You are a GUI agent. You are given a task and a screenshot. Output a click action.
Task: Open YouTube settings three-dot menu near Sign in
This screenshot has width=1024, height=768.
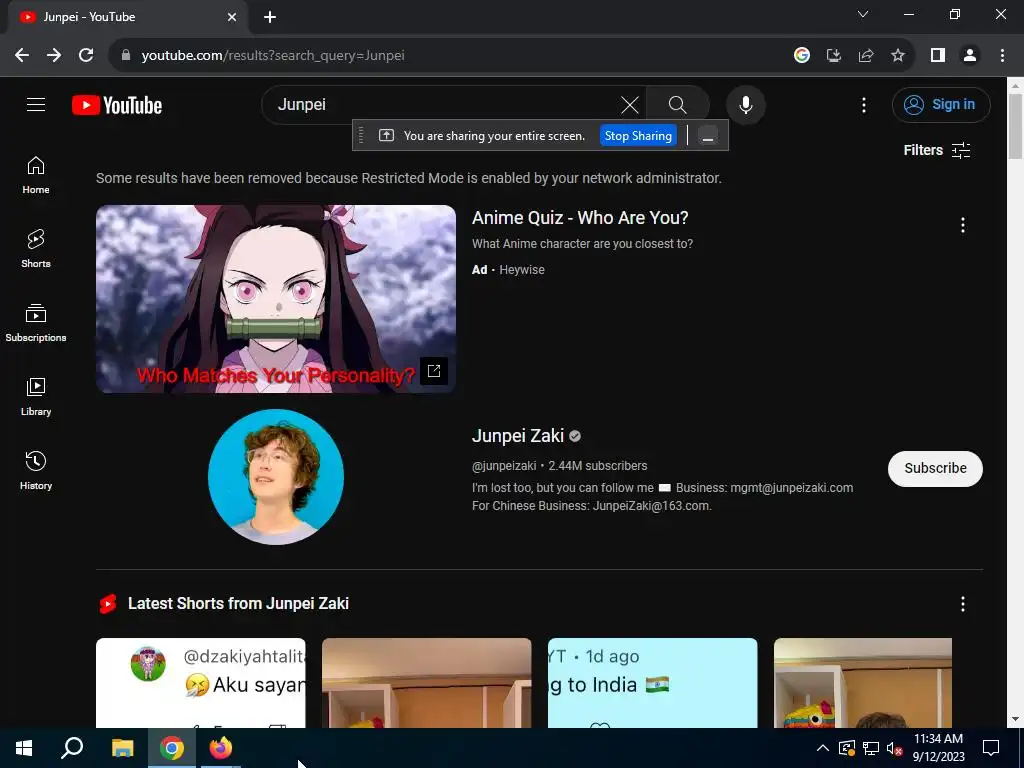point(864,105)
